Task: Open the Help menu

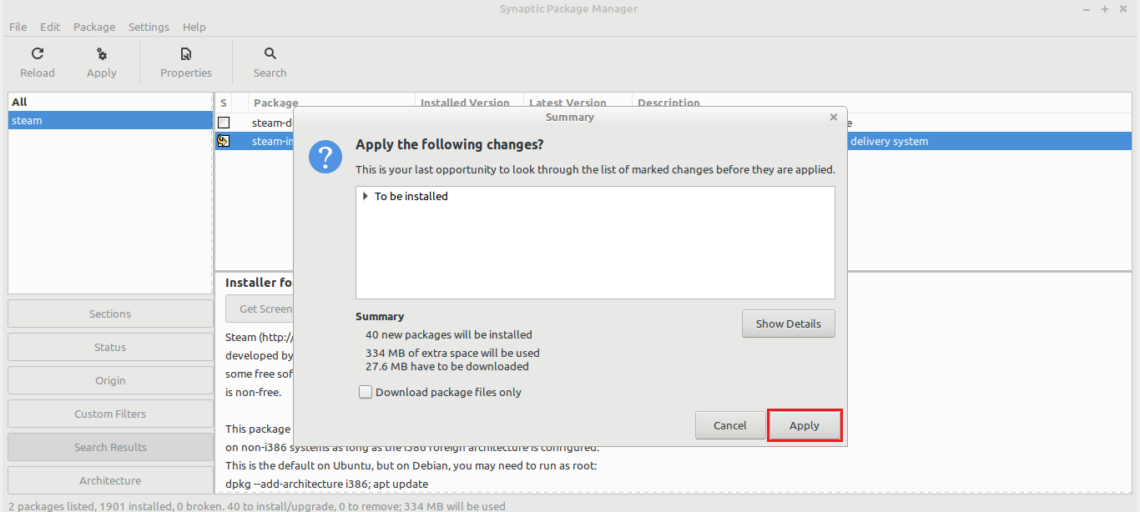Action: tap(194, 27)
